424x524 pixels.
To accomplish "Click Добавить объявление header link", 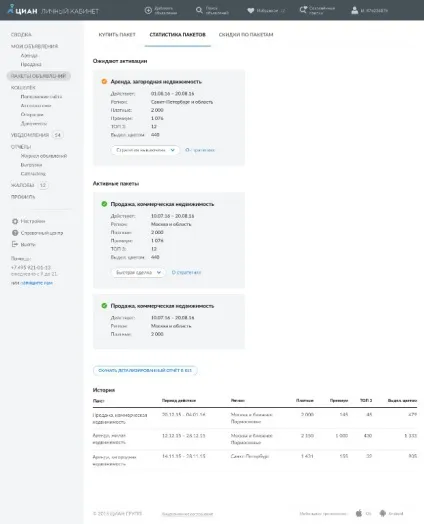I will [x=166, y=10].
